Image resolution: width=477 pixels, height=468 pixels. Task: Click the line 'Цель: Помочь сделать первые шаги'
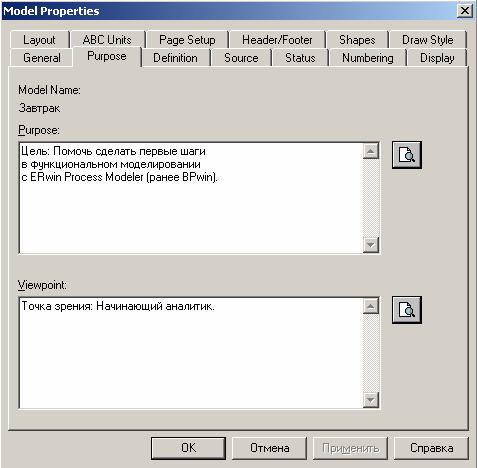[113, 151]
